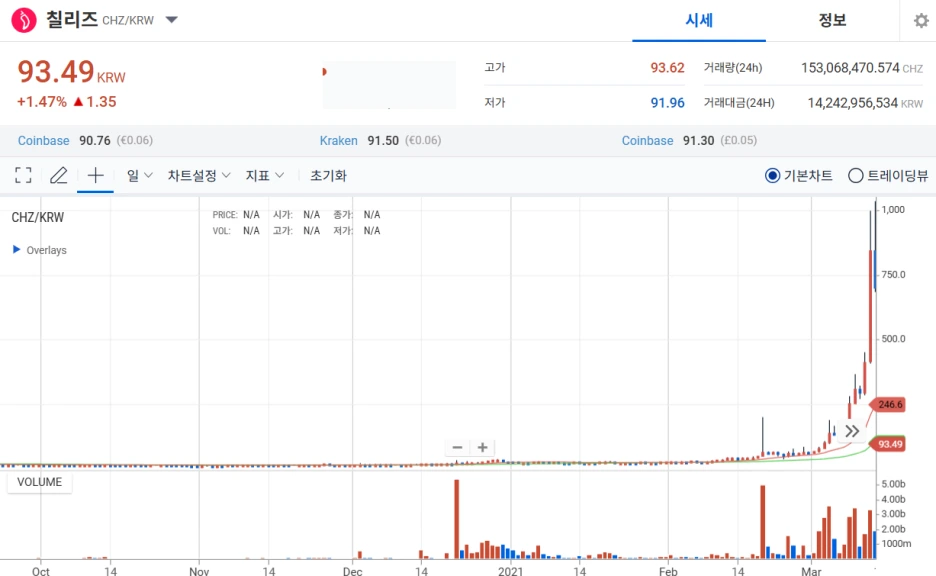Expand the Overlays triangle

coord(17,250)
